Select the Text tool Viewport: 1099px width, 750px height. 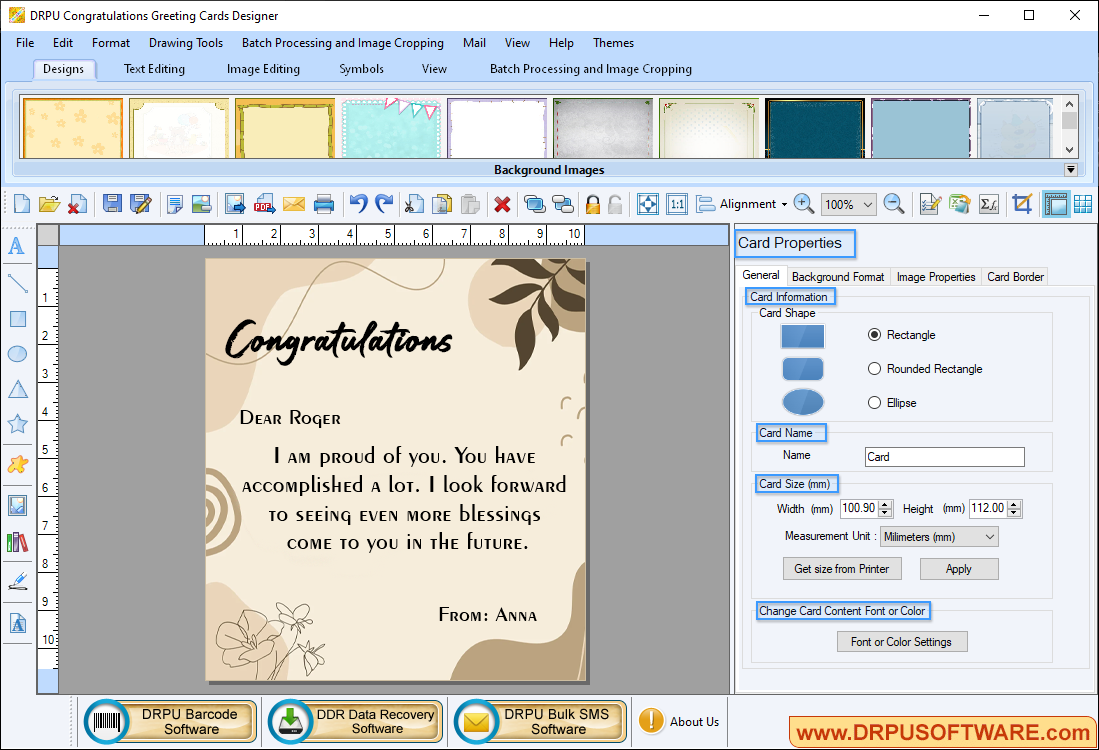pyautogui.click(x=16, y=246)
